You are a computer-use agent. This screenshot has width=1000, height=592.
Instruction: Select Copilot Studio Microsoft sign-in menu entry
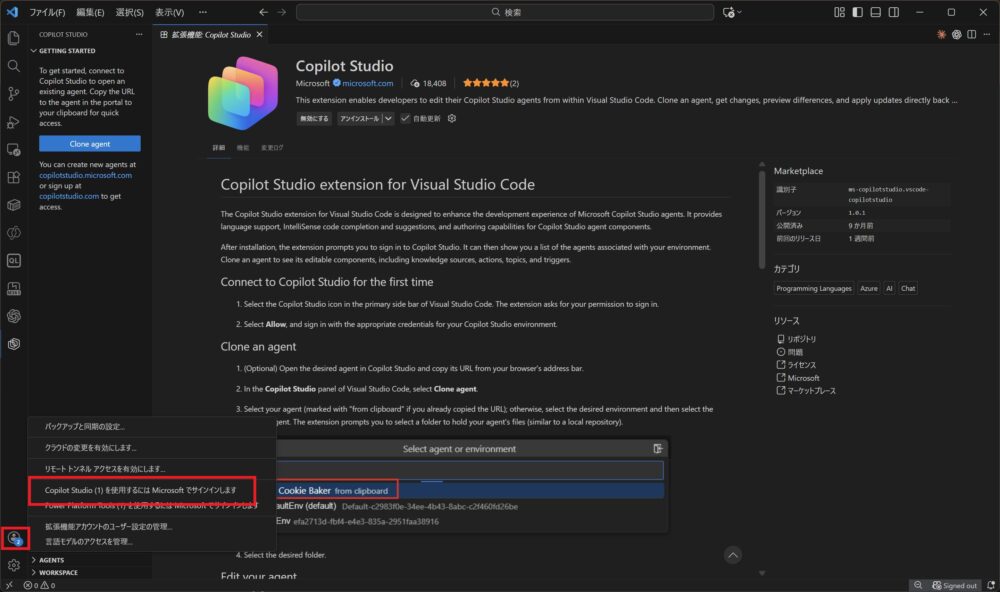coord(140,490)
